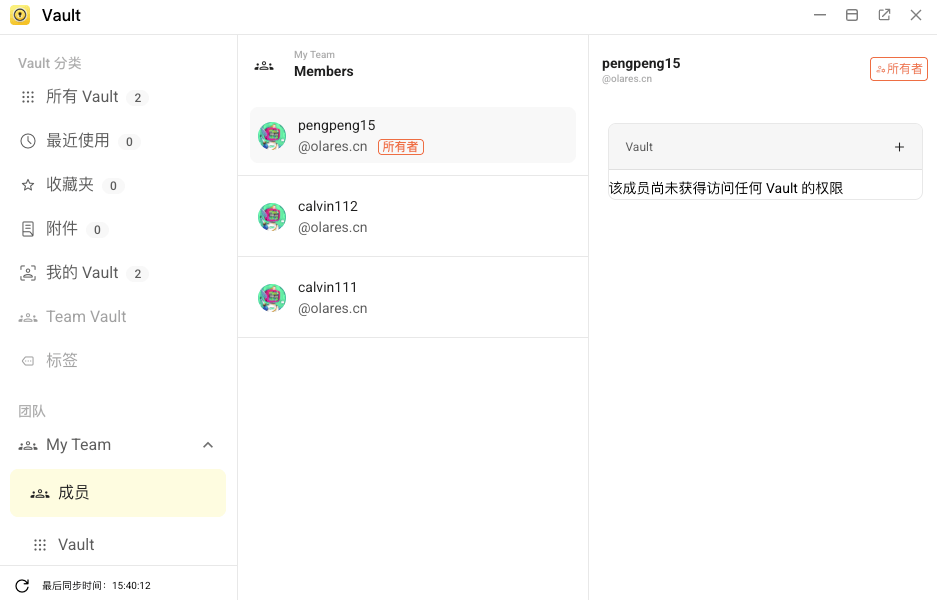
Task: Open Team Vault category
Action: [x=86, y=317]
